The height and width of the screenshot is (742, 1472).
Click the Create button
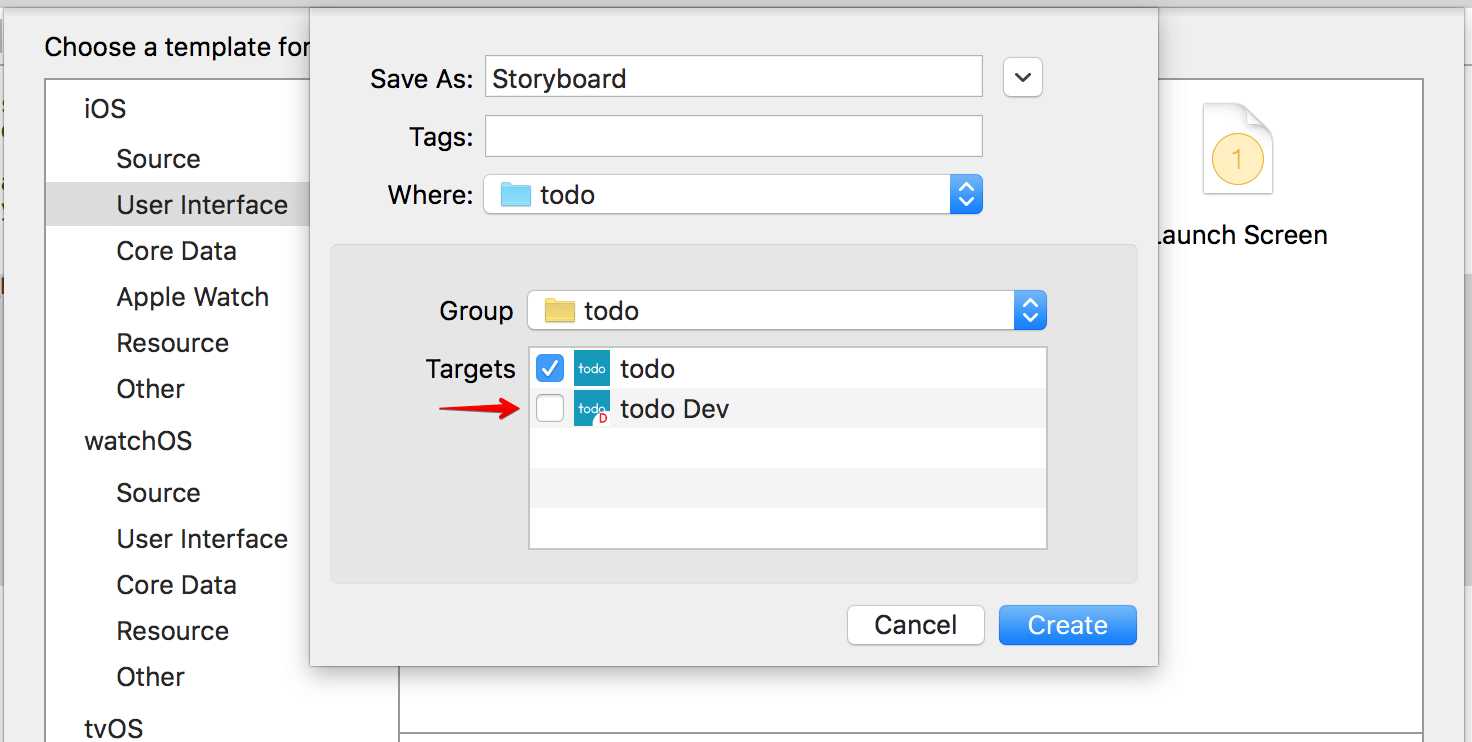pos(1068,625)
